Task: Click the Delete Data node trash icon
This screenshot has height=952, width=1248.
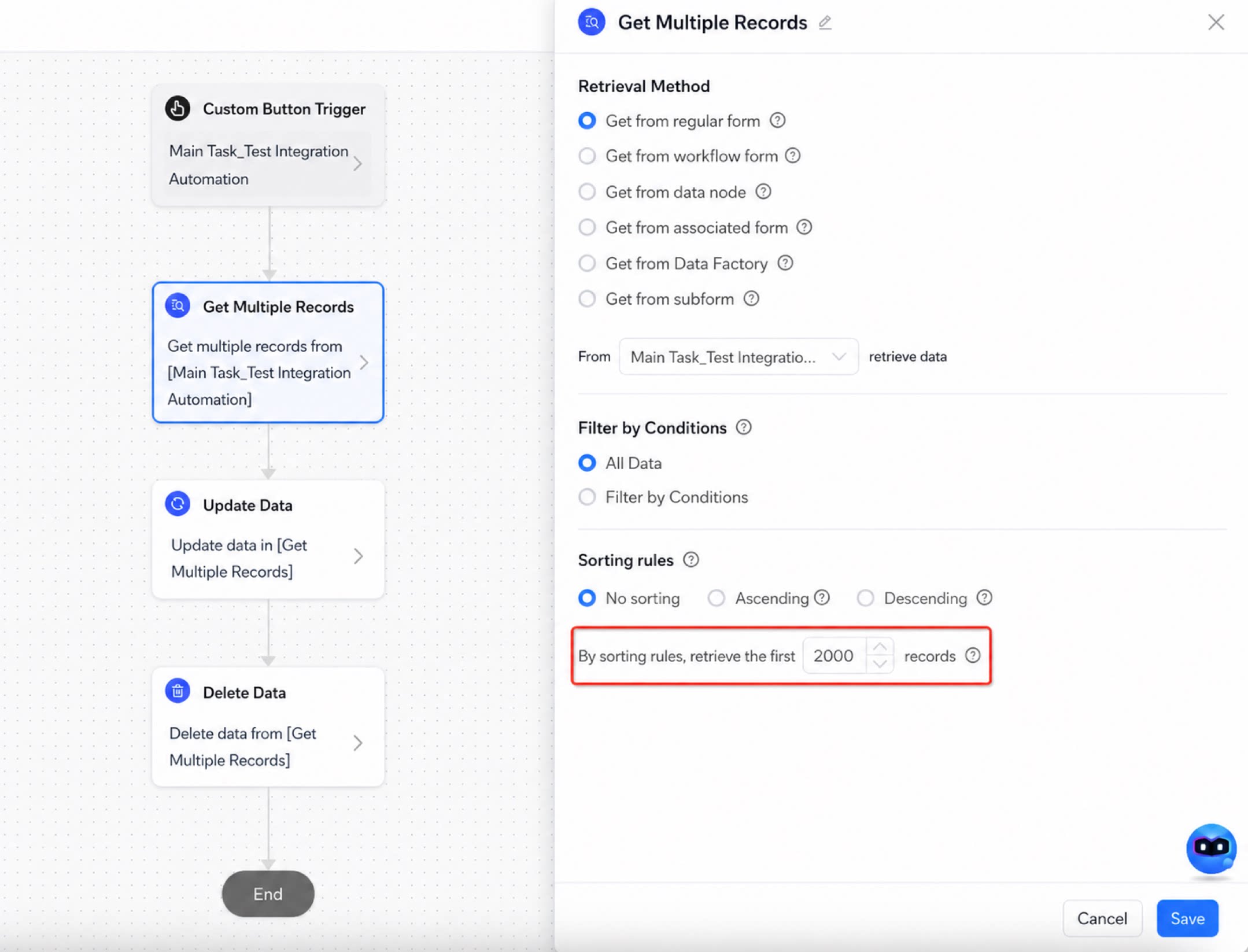Action: click(178, 691)
